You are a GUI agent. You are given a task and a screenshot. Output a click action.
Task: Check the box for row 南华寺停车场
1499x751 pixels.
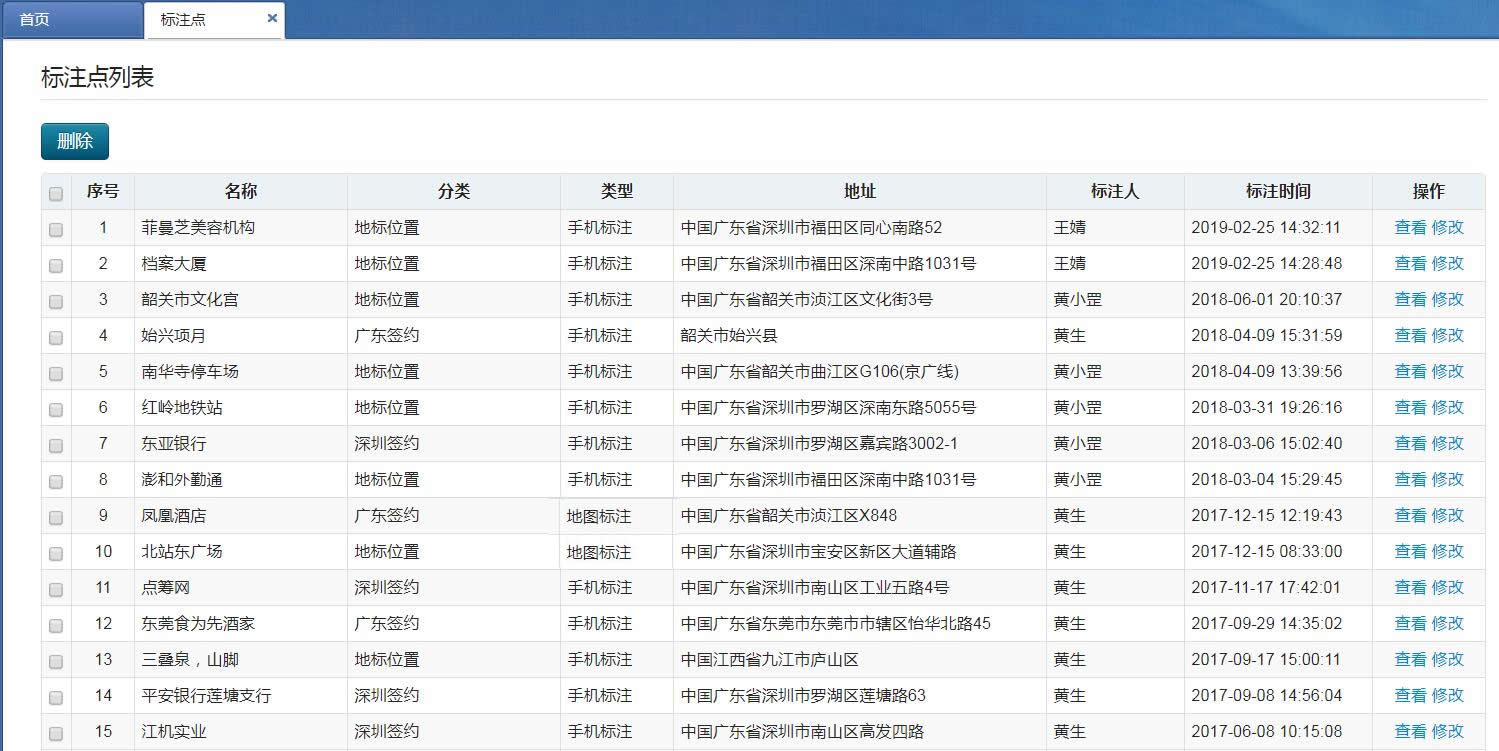point(56,373)
